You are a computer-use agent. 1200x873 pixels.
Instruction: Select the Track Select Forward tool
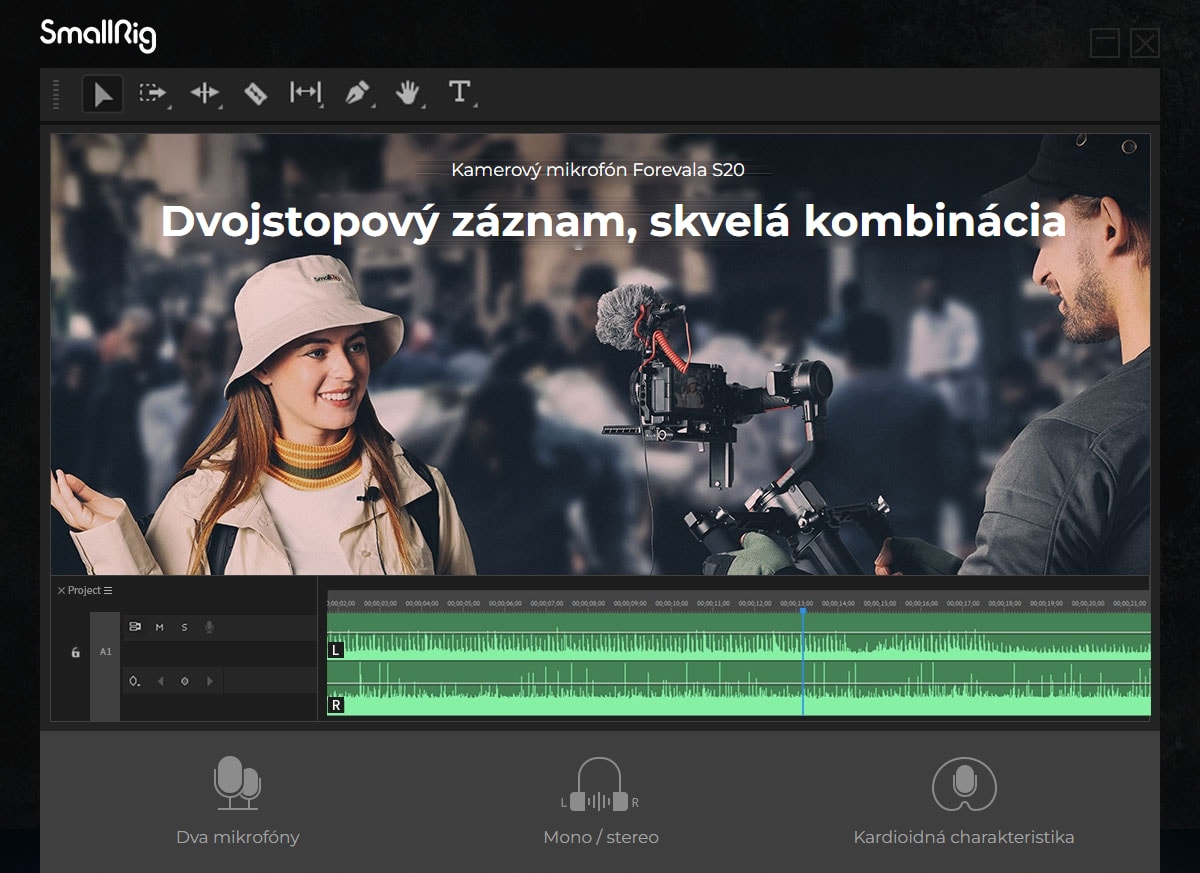pos(153,93)
